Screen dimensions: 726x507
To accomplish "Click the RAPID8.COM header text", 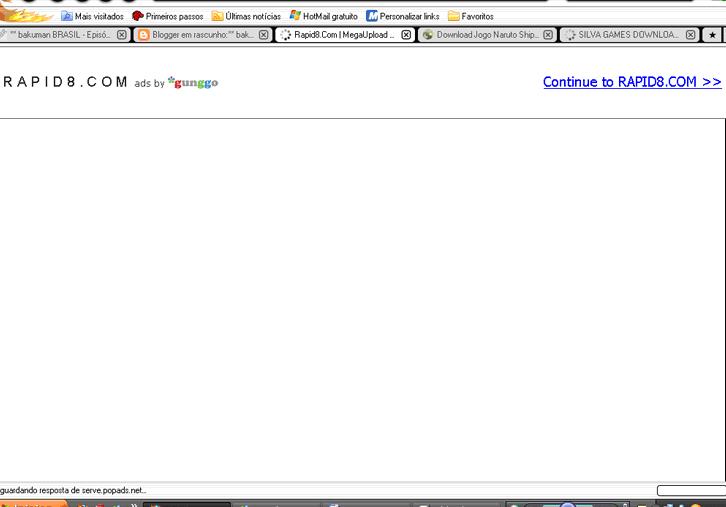I will (65, 82).
